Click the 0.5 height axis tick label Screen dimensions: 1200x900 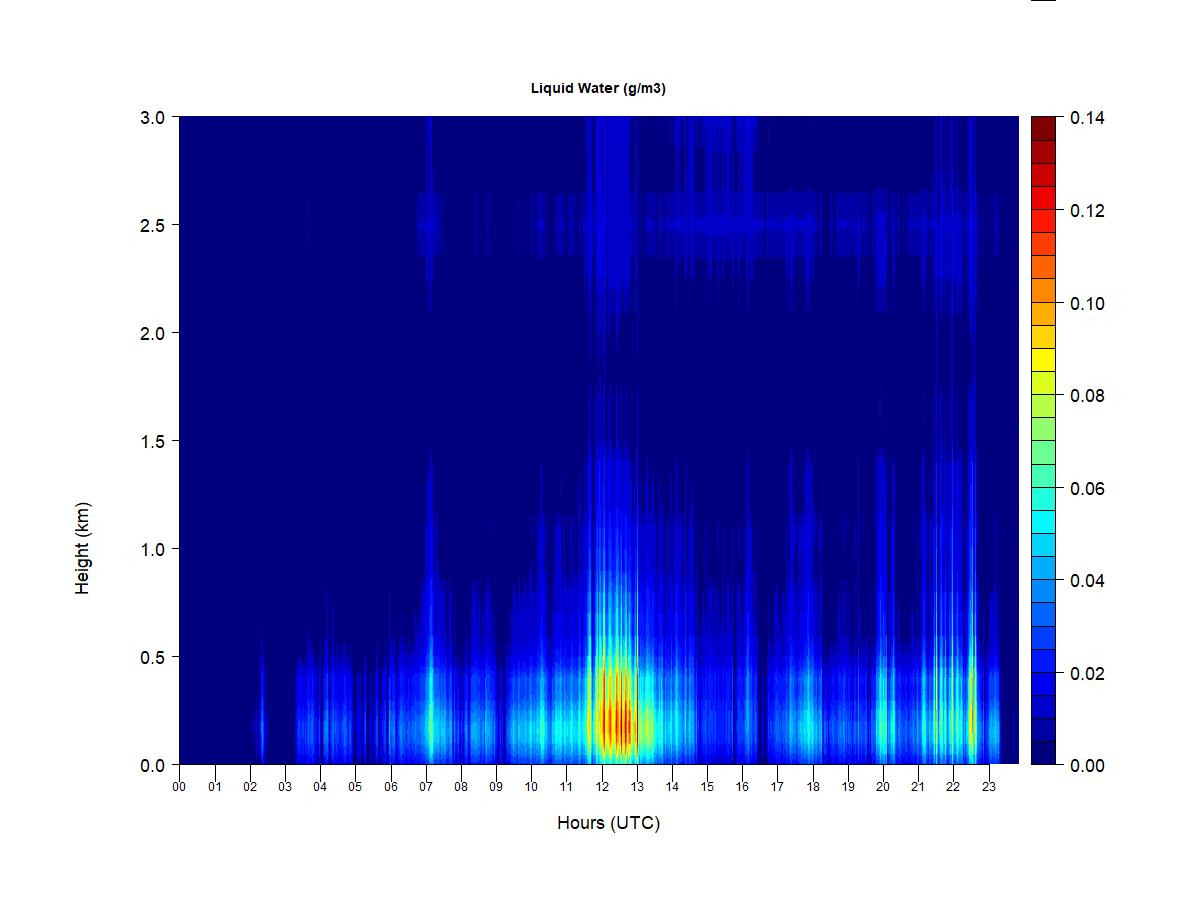click(x=153, y=657)
